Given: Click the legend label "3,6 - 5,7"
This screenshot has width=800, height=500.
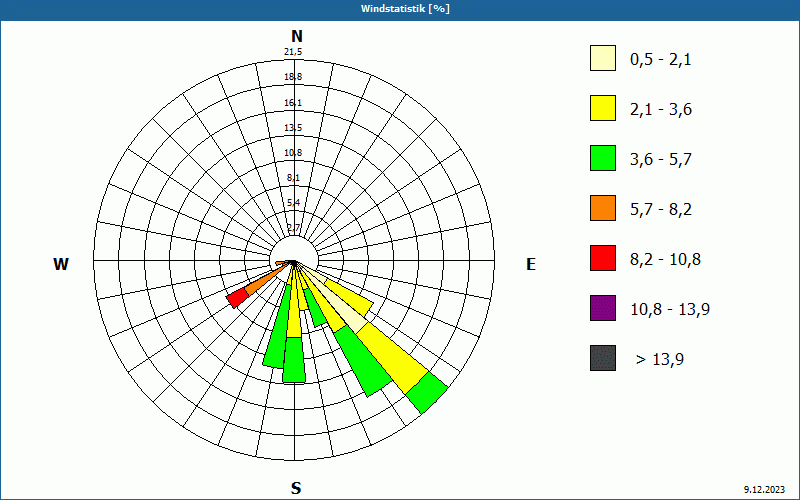Looking at the screenshot, I should pos(661,160).
